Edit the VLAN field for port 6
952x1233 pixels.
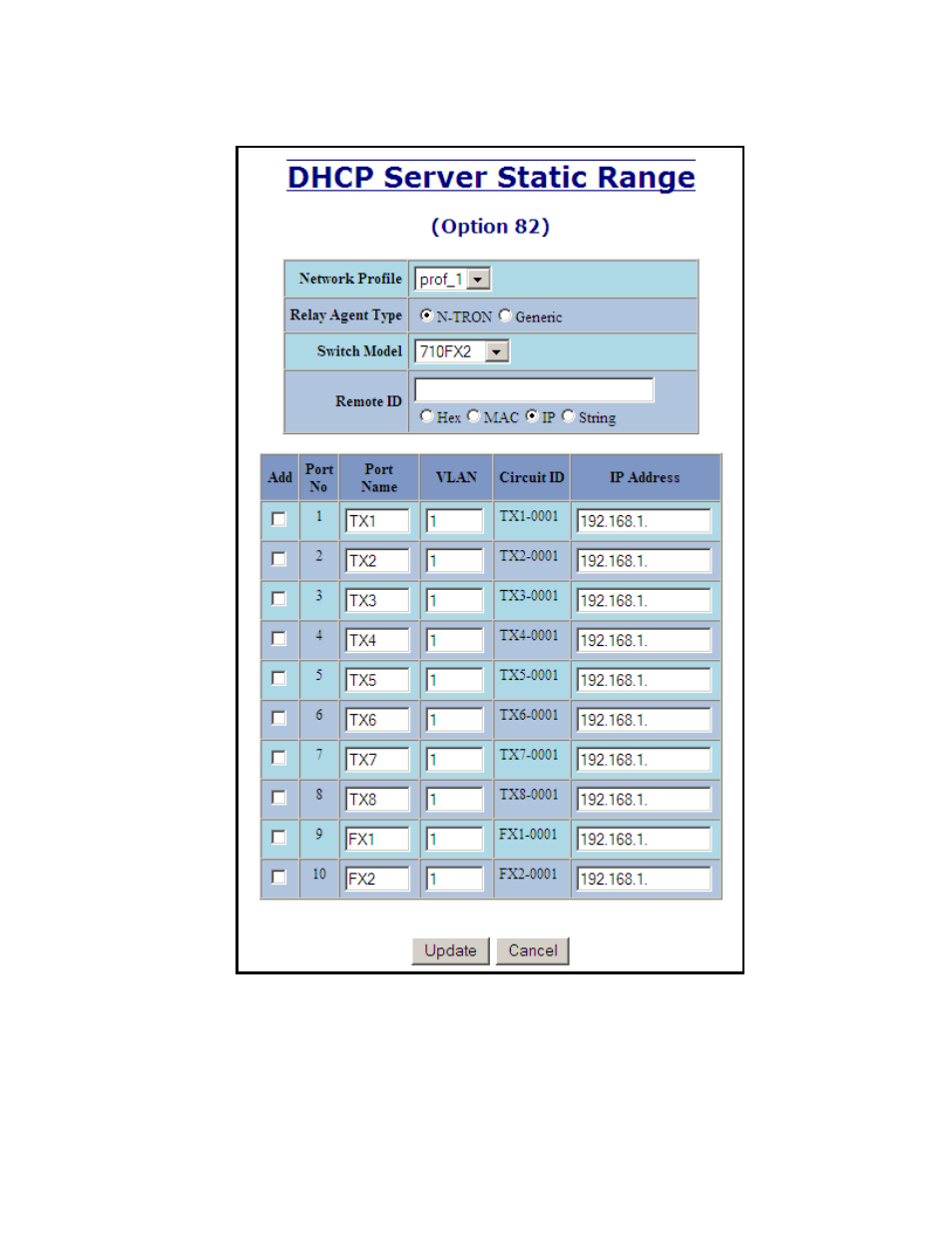(x=455, y=720)
